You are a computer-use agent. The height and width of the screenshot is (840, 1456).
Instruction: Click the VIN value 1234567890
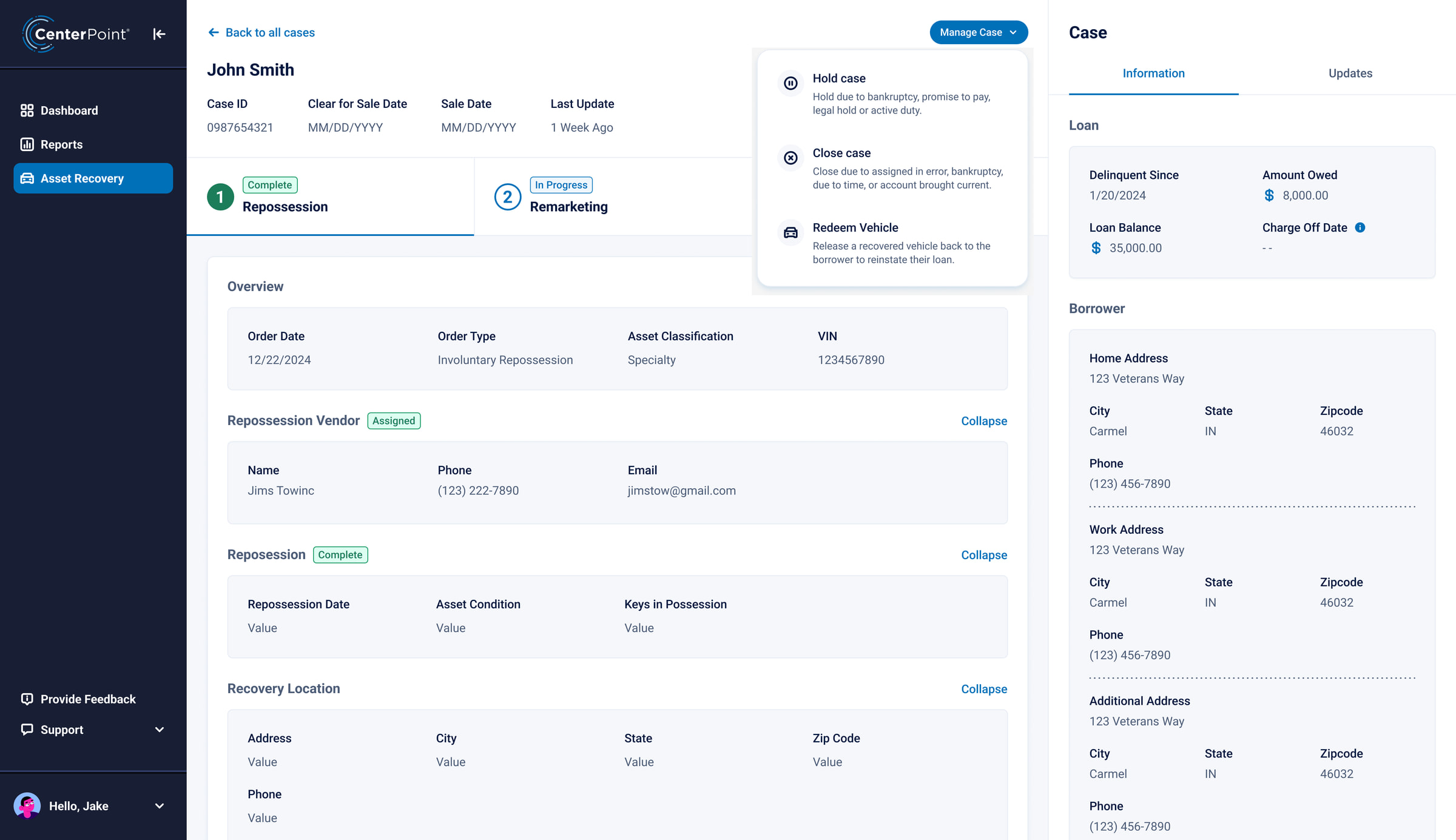tap(851, 360)
